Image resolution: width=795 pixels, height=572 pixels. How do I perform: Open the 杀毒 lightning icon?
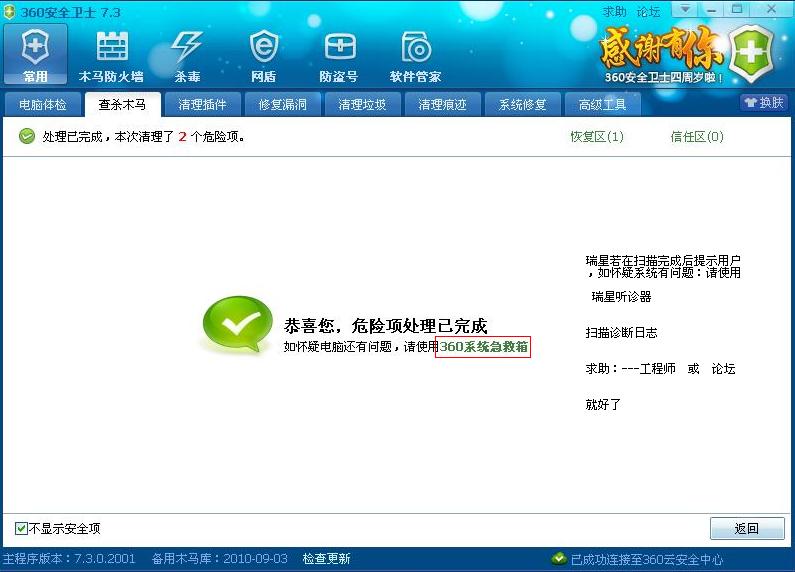[187, 56]
